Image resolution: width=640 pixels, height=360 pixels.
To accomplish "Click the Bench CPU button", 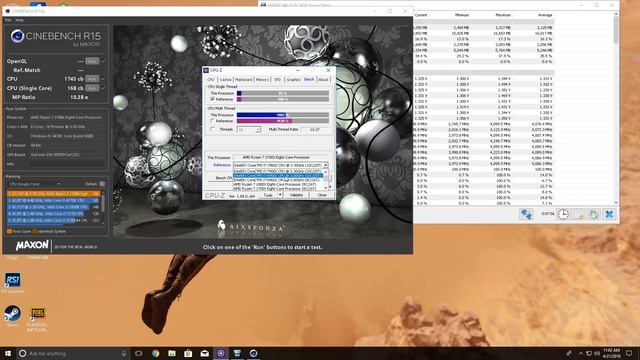I will coord(220,178).
